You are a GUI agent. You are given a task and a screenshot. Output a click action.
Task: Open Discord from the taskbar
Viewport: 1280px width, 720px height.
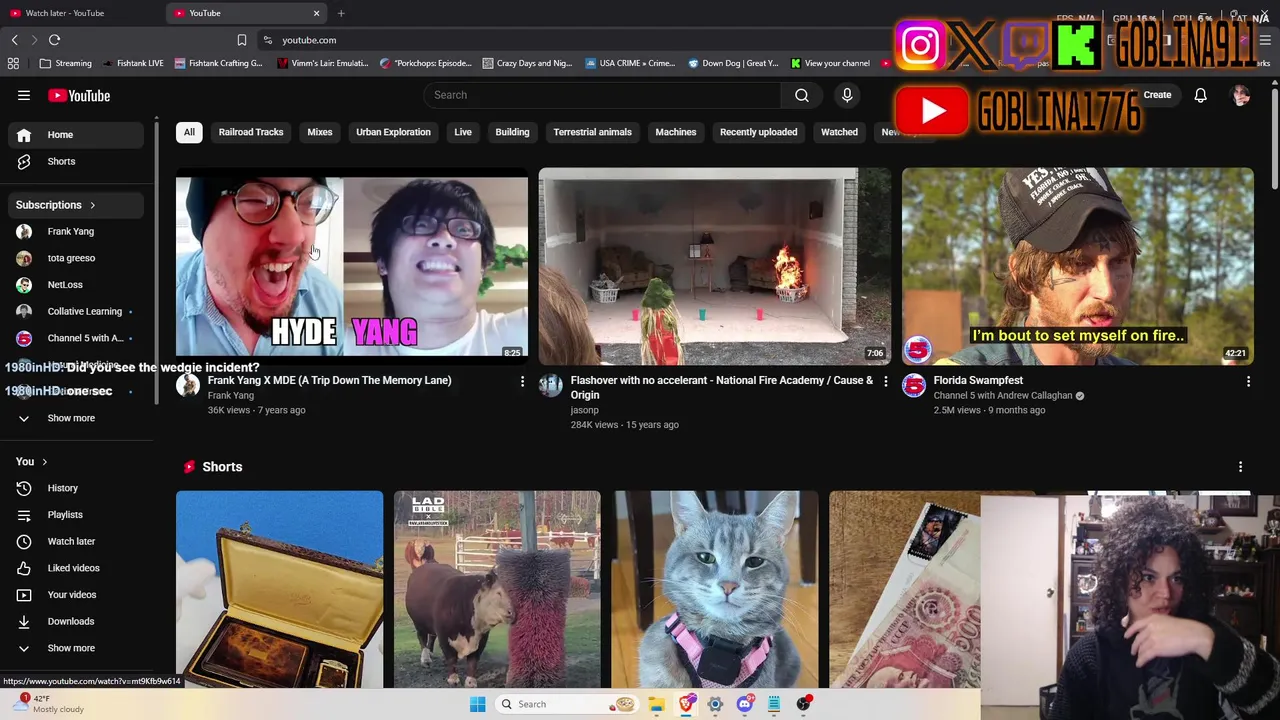point(744,704)
